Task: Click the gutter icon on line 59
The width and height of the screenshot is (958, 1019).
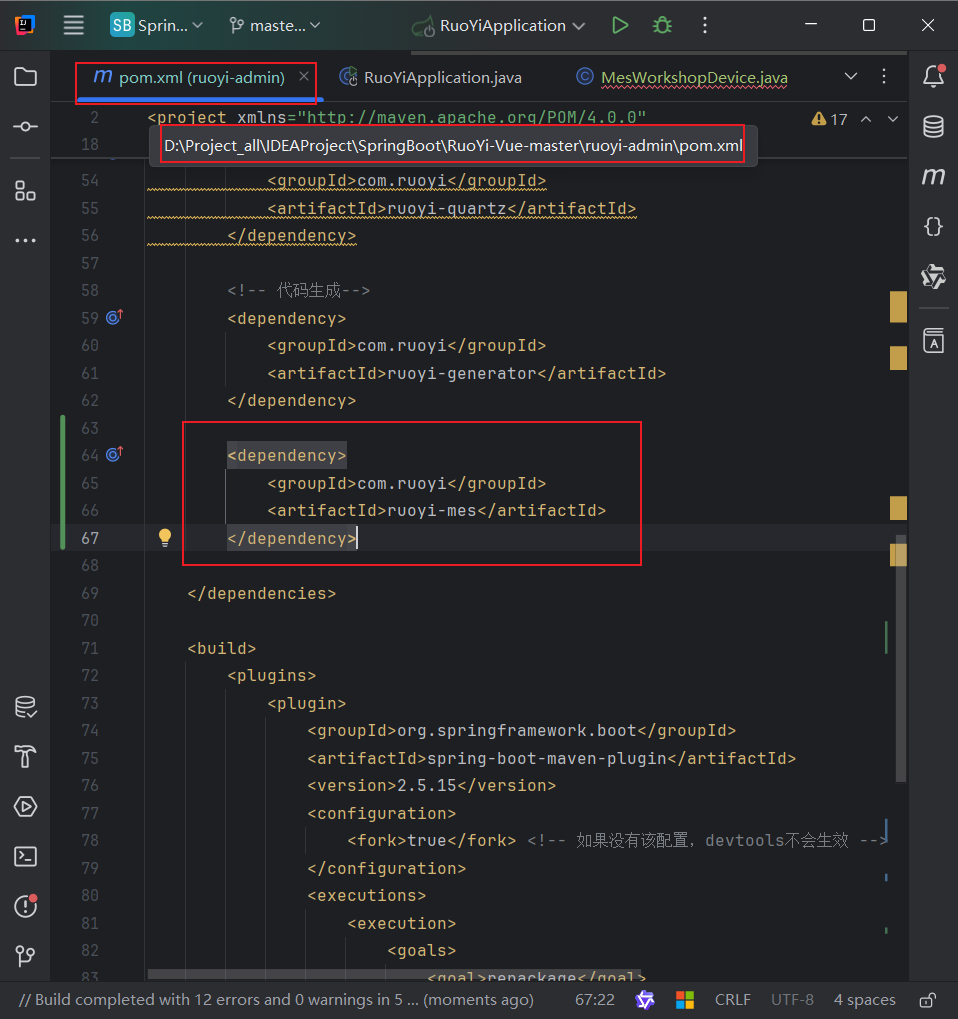Action: coord(114,317)
